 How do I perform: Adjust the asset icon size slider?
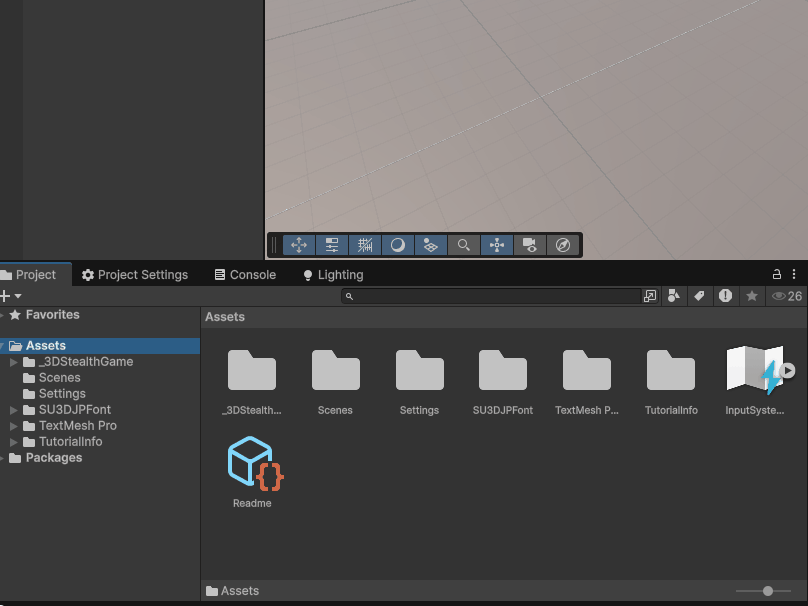(768, 591)
